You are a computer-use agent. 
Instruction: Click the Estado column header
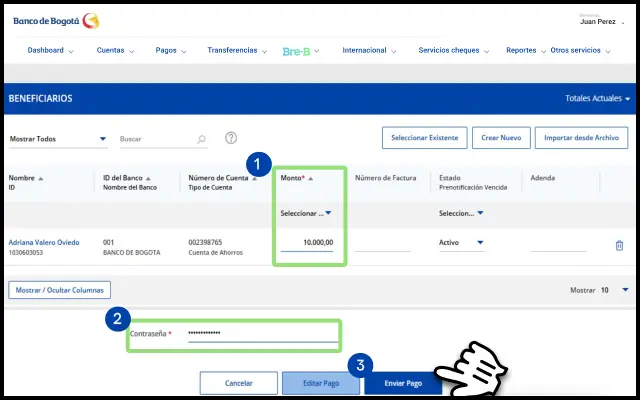tap(450, 178)
